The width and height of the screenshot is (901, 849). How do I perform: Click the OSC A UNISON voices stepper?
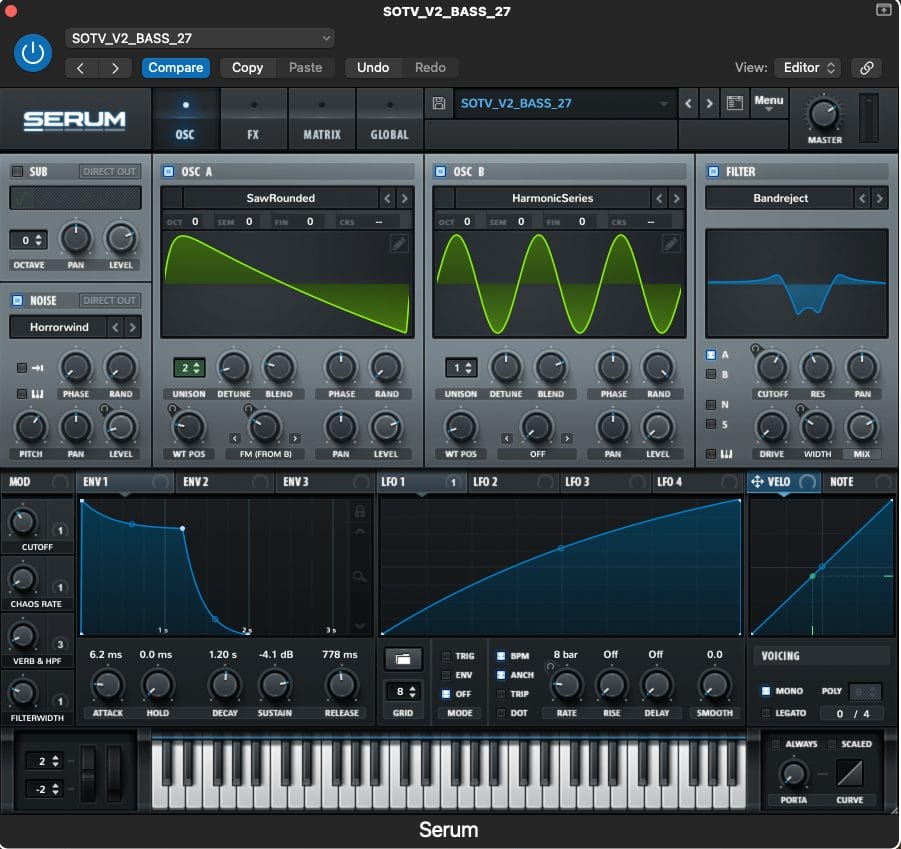pos(189,368)
